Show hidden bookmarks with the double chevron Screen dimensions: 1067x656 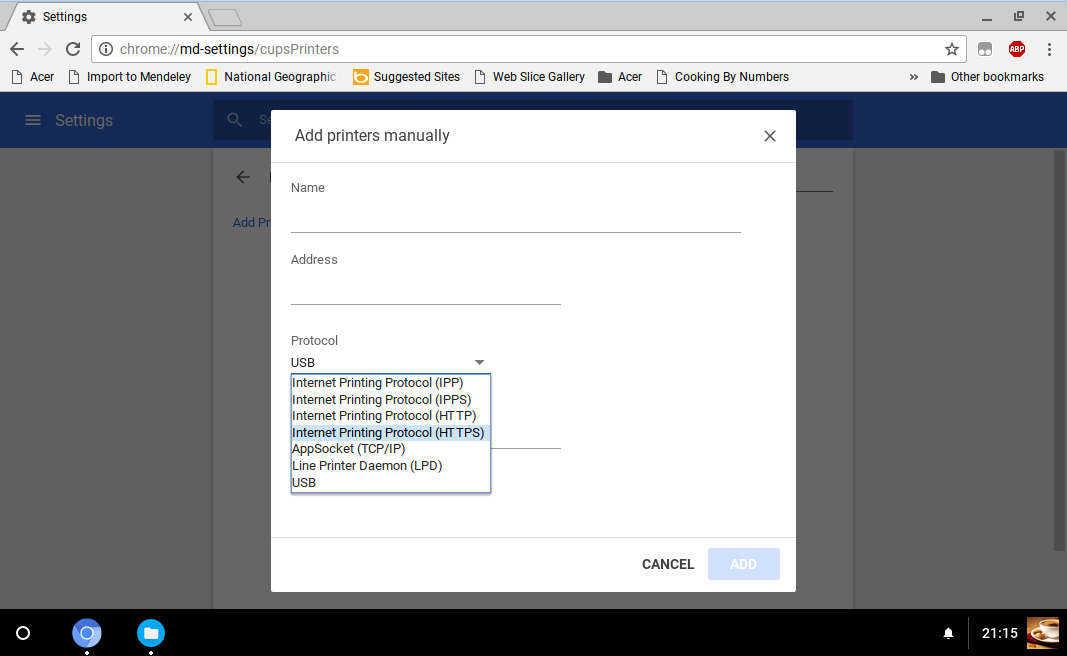pyautogui.click(x=914, y=77)
